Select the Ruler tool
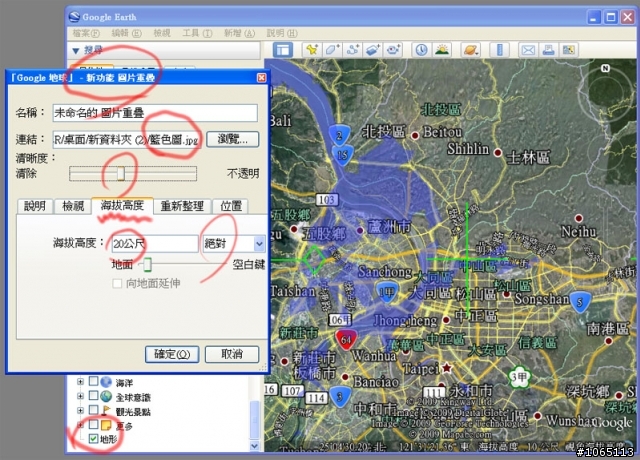Screen dimensions: 640x460 [x=499, y=50]
